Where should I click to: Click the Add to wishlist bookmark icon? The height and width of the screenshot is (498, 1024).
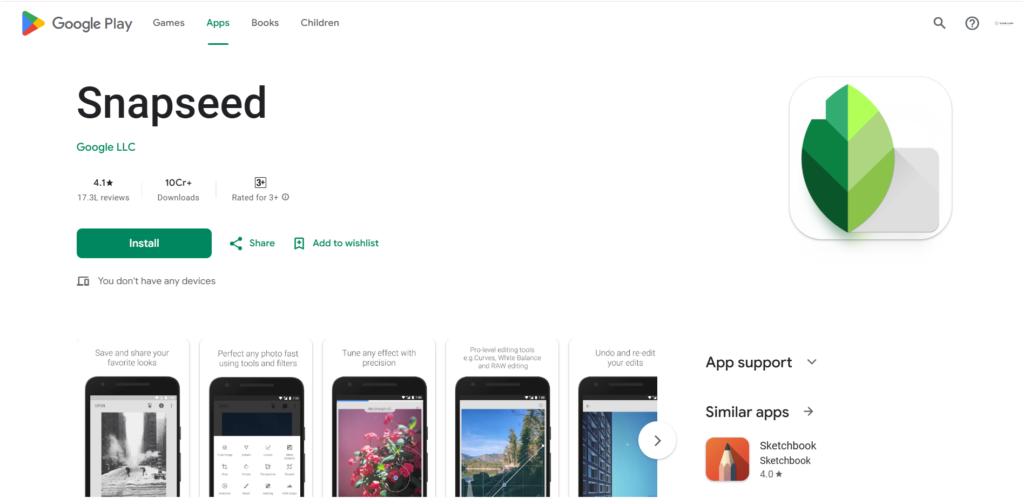pyautogui.click(x=299, y=243)
